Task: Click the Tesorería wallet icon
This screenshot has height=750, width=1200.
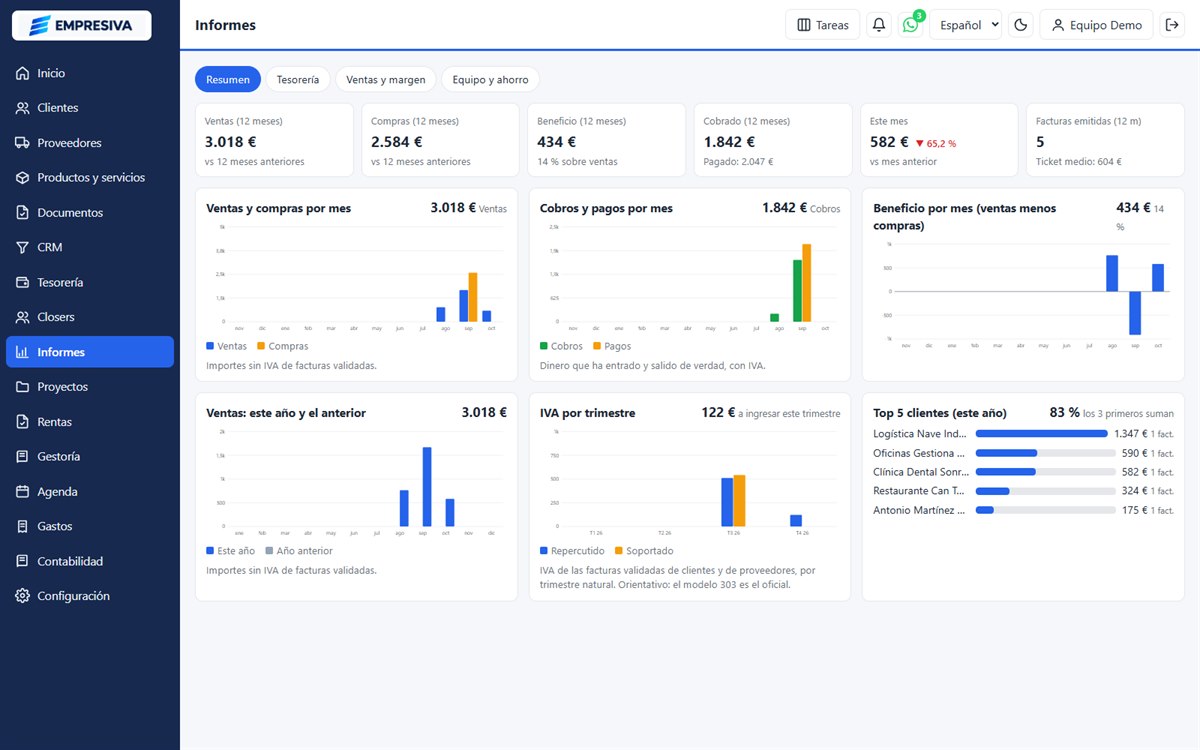Action: click(22, 282)
